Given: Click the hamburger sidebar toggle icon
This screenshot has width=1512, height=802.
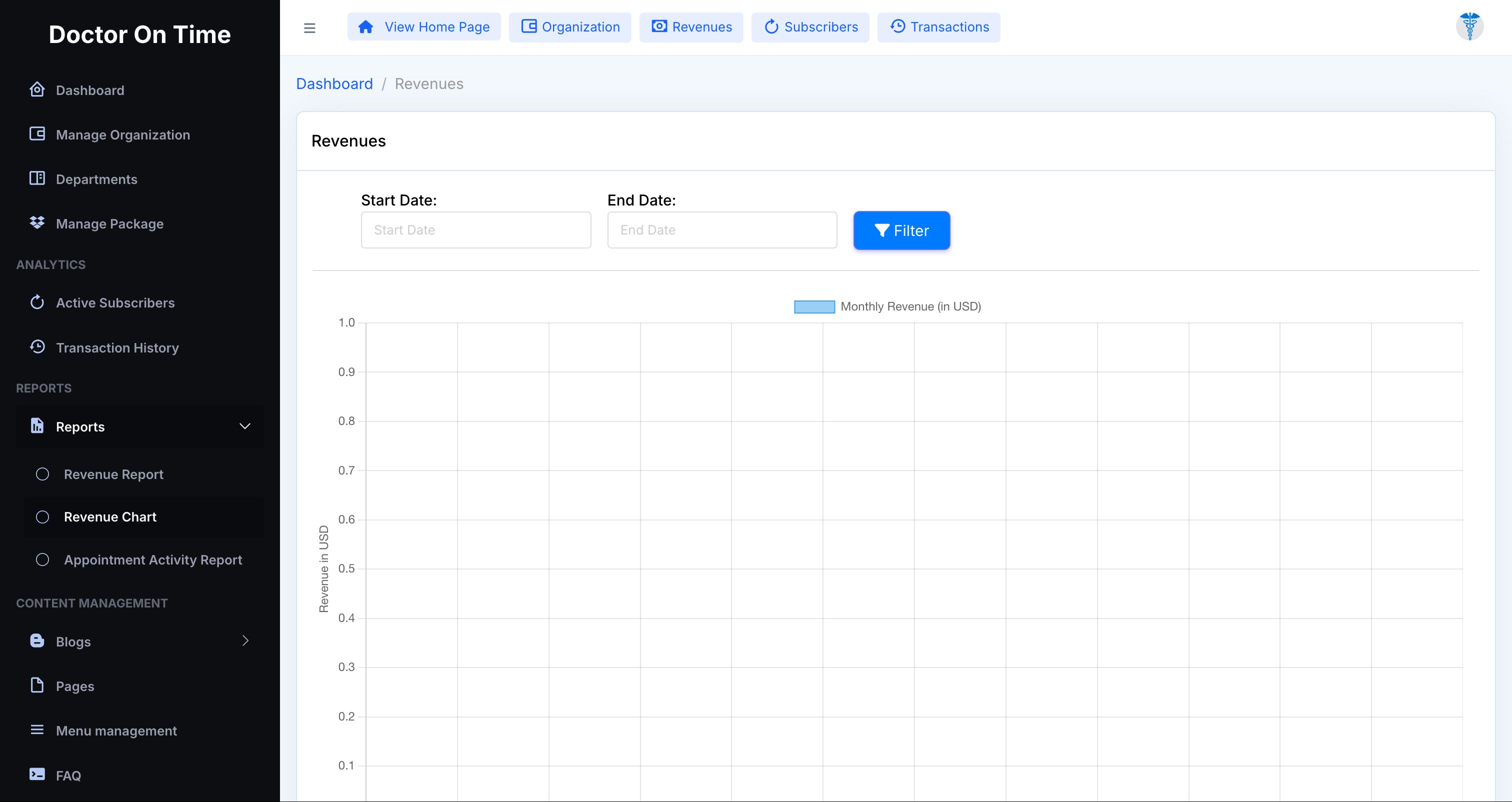Looking at the screenshot, I should [309, 27].
